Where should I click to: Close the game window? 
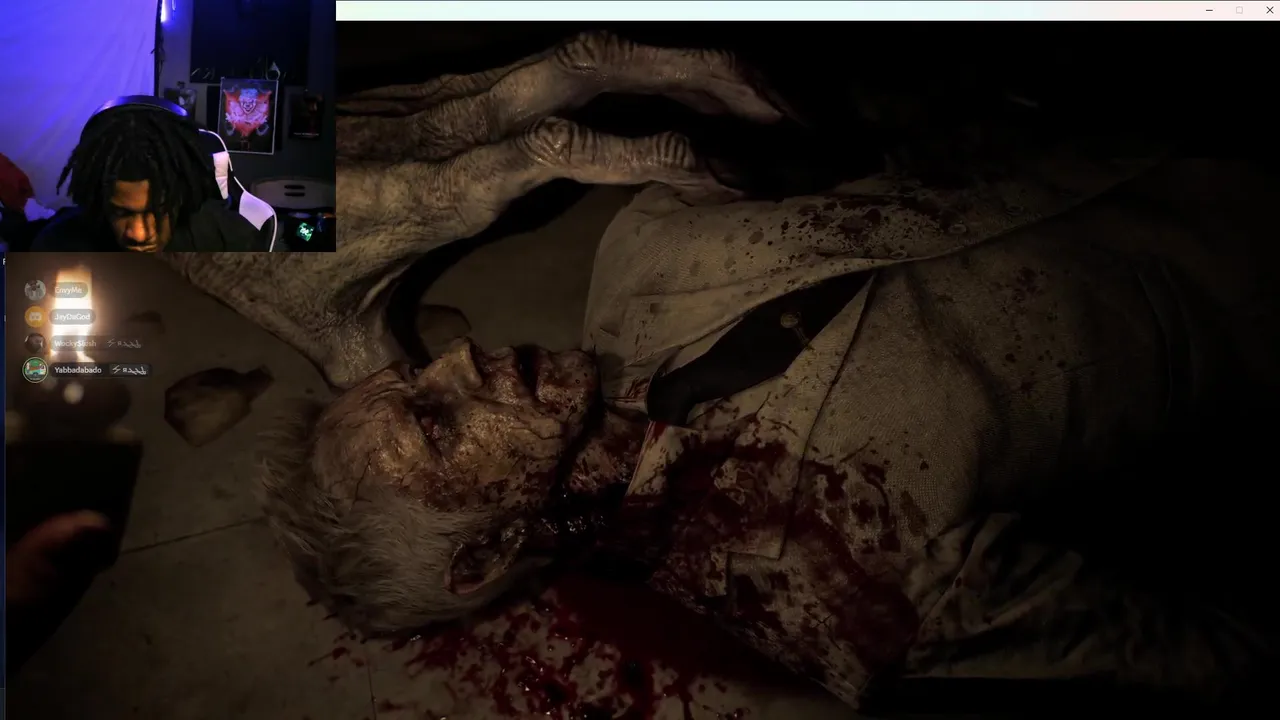click(x=1269, y=10)
